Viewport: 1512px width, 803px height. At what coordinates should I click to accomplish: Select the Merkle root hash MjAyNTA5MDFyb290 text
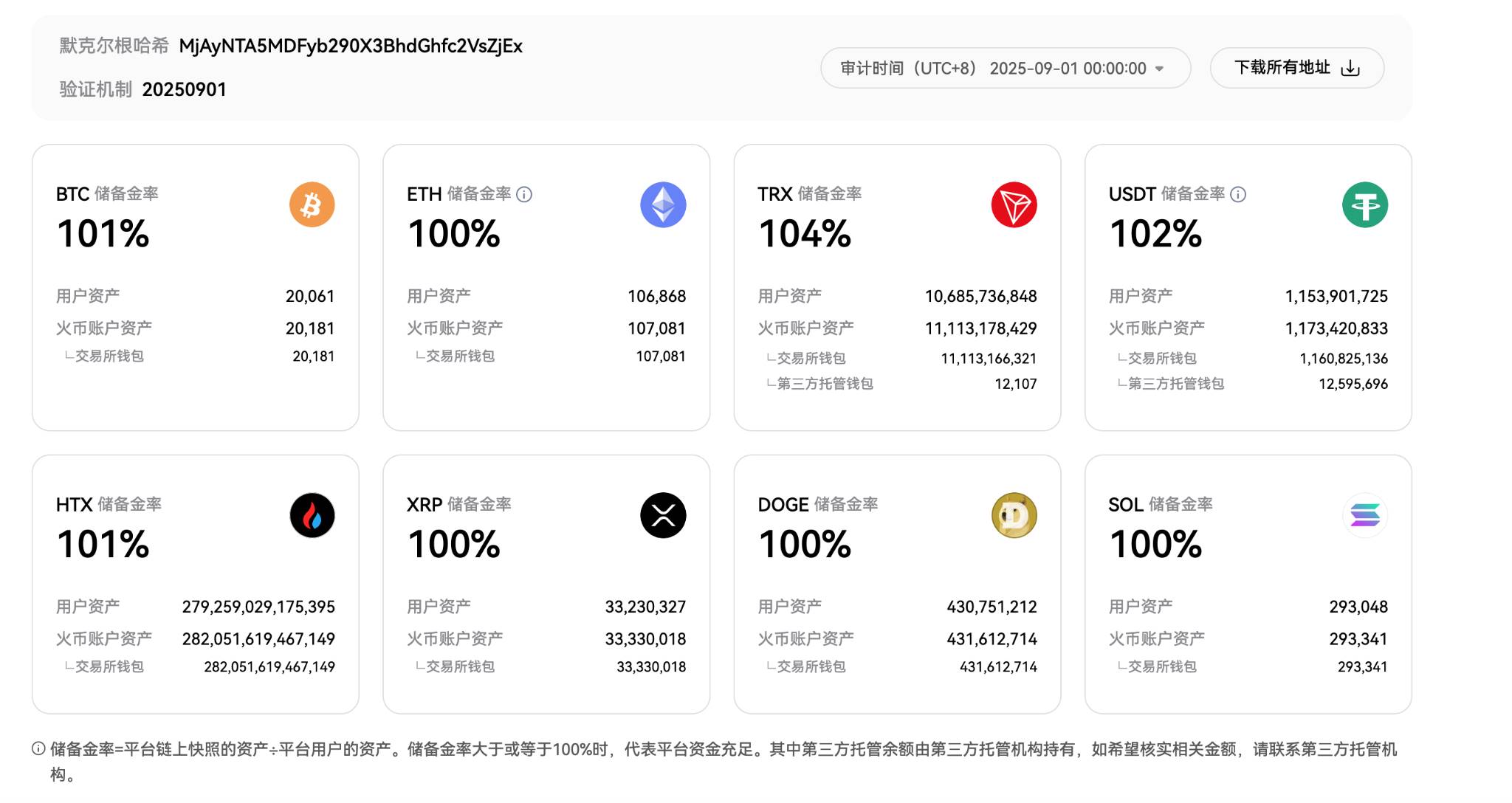[x=350, y=46]
